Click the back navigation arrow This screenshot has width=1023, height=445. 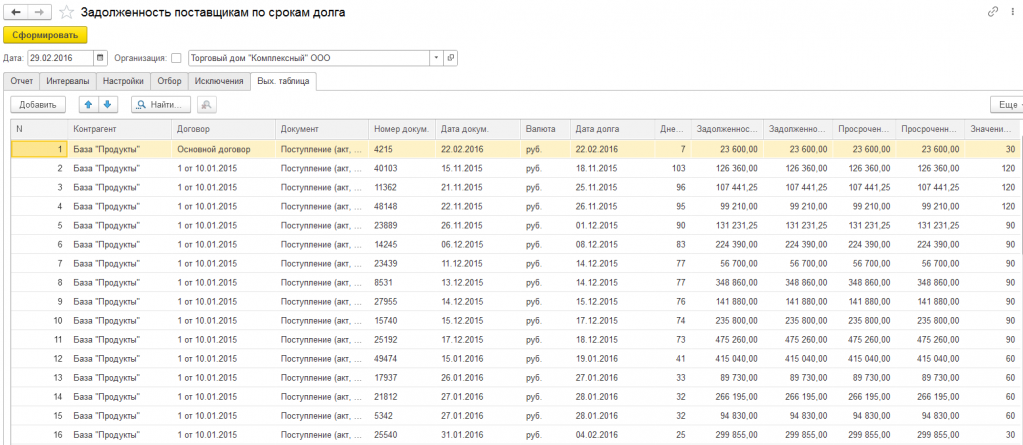pos(15,12)
